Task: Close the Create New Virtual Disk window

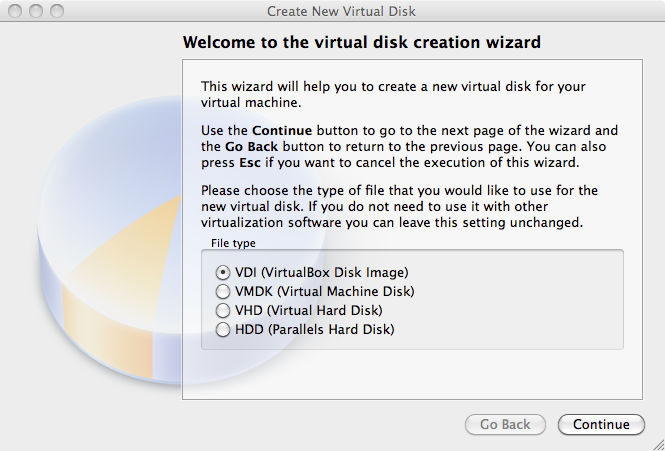Action: [15, 11]
